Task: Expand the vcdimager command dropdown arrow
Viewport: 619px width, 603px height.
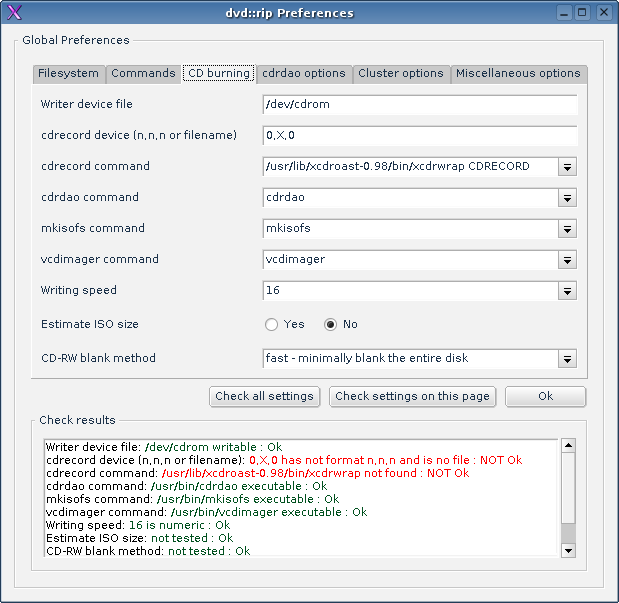Action: click(567, 260)
